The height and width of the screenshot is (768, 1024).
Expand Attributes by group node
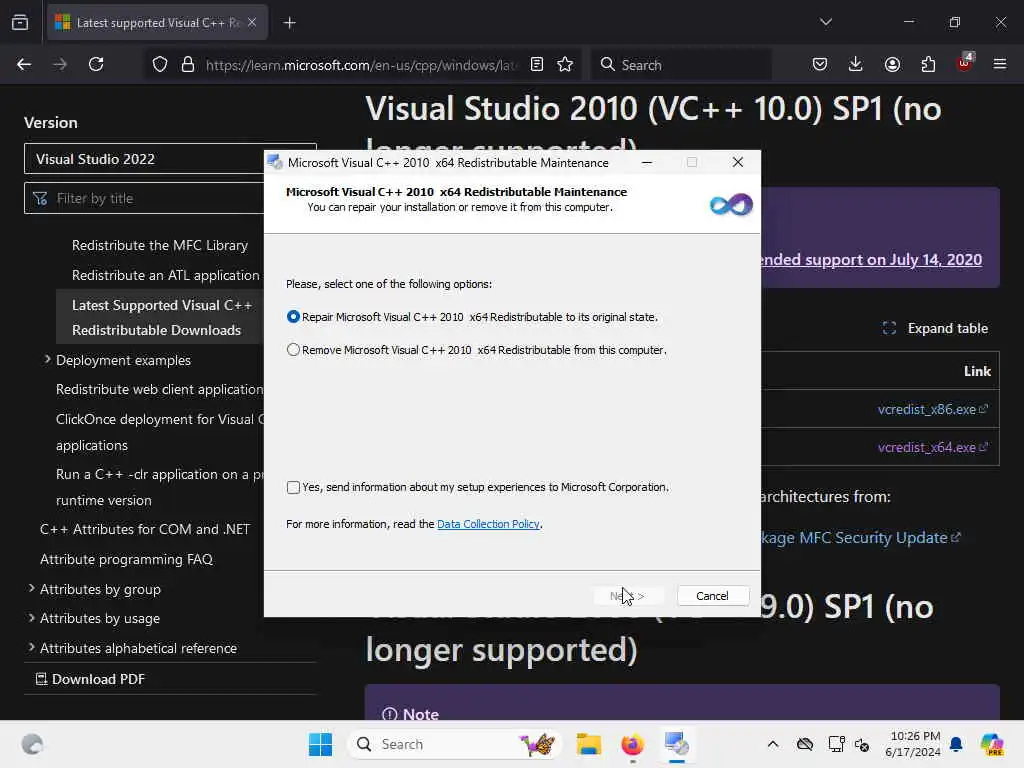pyautogui.click(x=31, y=588)
